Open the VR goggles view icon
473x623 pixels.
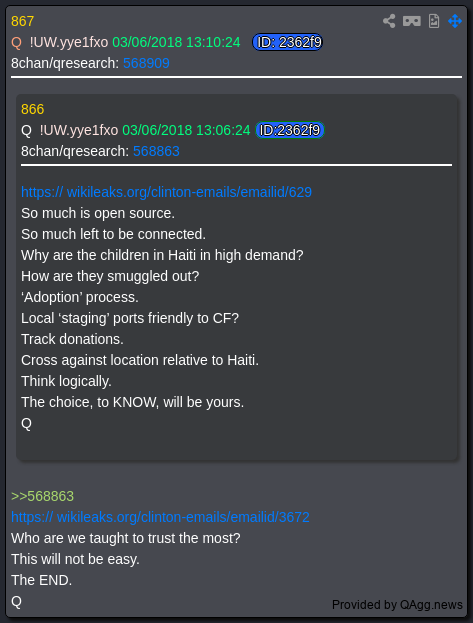(411, 21)
